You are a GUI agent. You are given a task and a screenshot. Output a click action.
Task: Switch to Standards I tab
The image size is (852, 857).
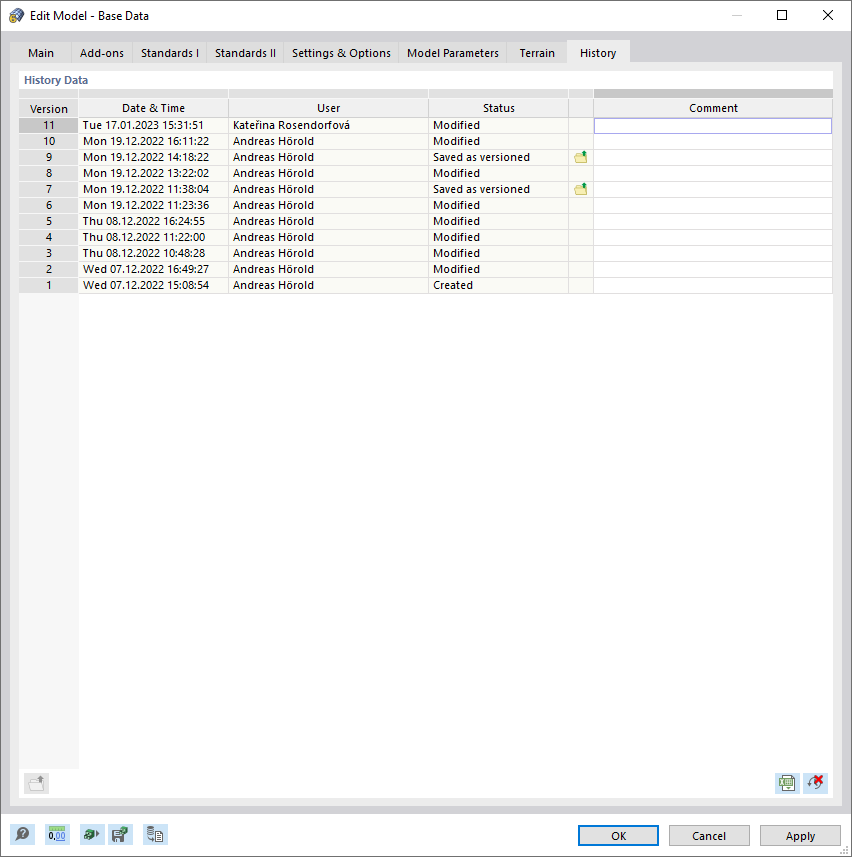click(x=170, y=53)
